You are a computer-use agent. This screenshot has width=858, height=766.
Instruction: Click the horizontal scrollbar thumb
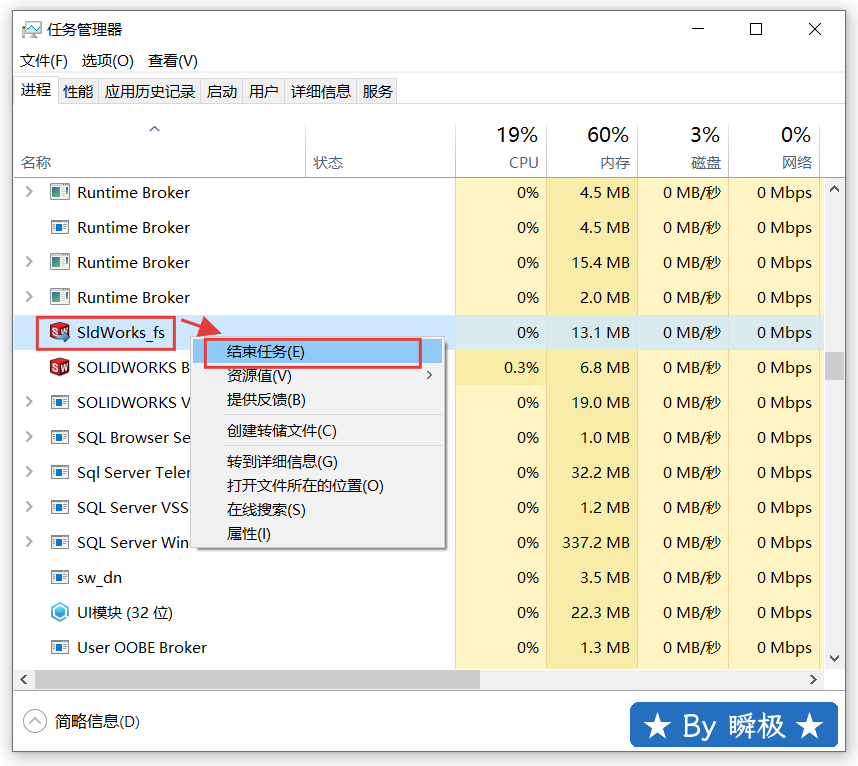point(257,680)
